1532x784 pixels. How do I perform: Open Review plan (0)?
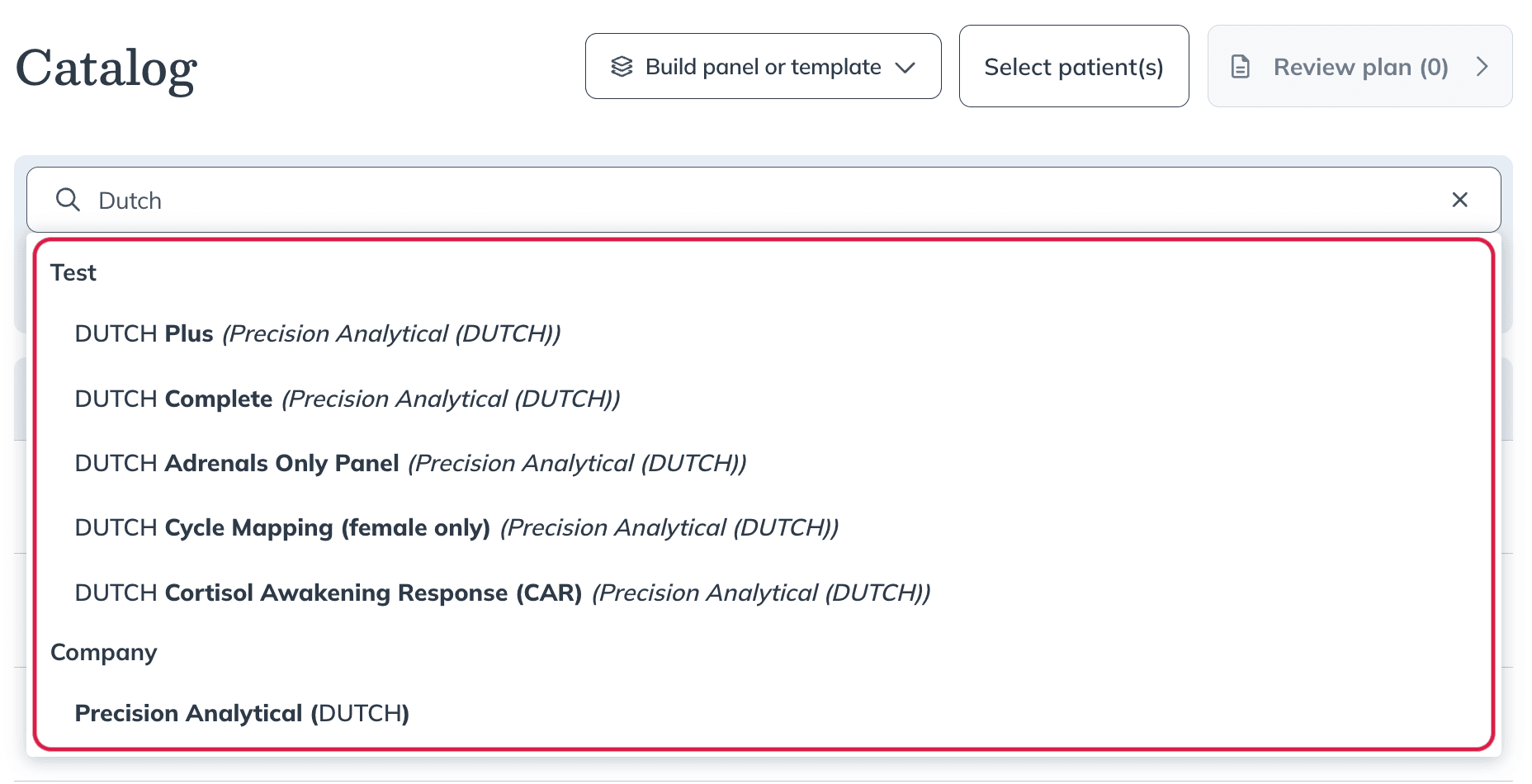pyautogui.click(x=1359, y=66)
